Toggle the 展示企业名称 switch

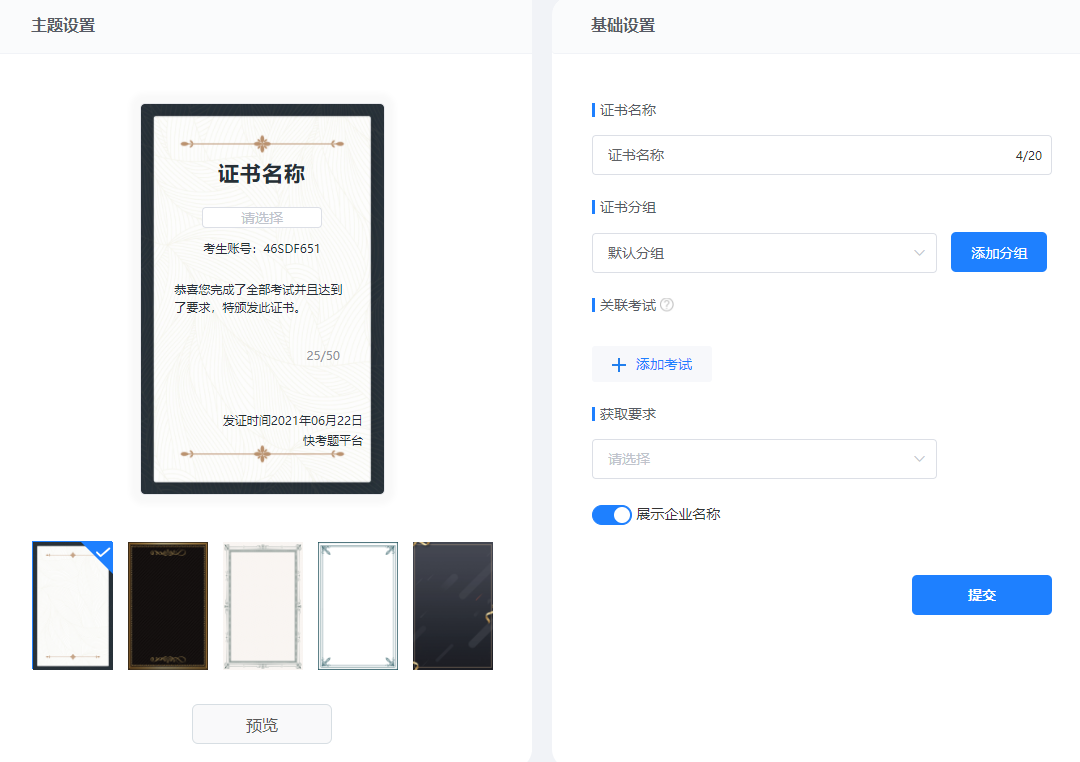612,515
